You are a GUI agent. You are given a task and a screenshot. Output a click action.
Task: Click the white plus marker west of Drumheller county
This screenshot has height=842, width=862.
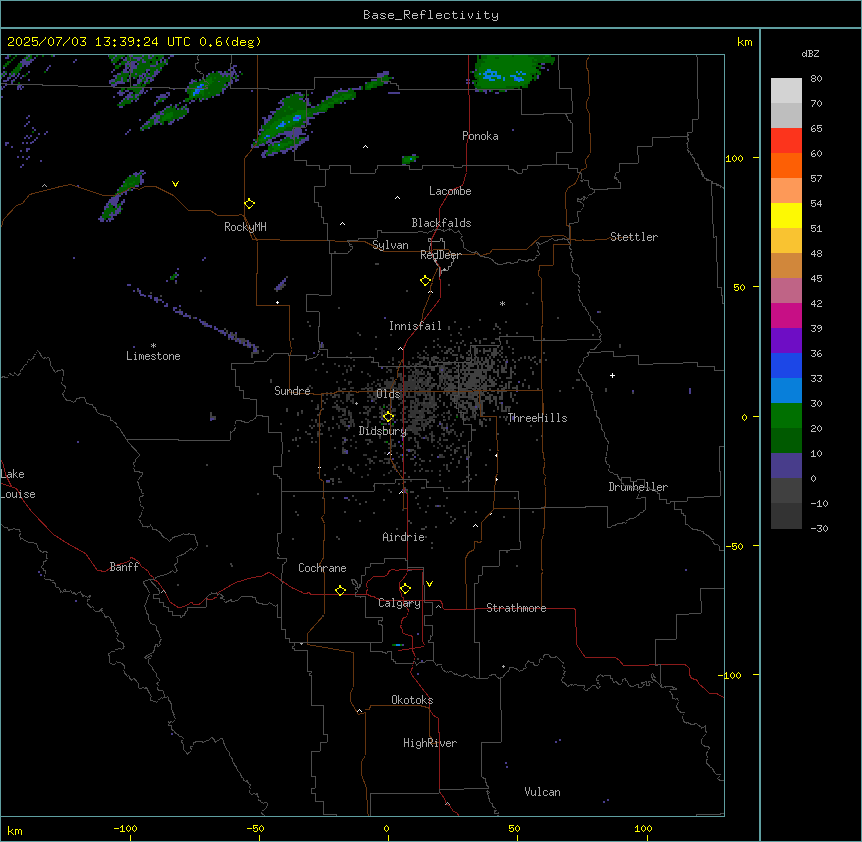click(x=612, y=375)
